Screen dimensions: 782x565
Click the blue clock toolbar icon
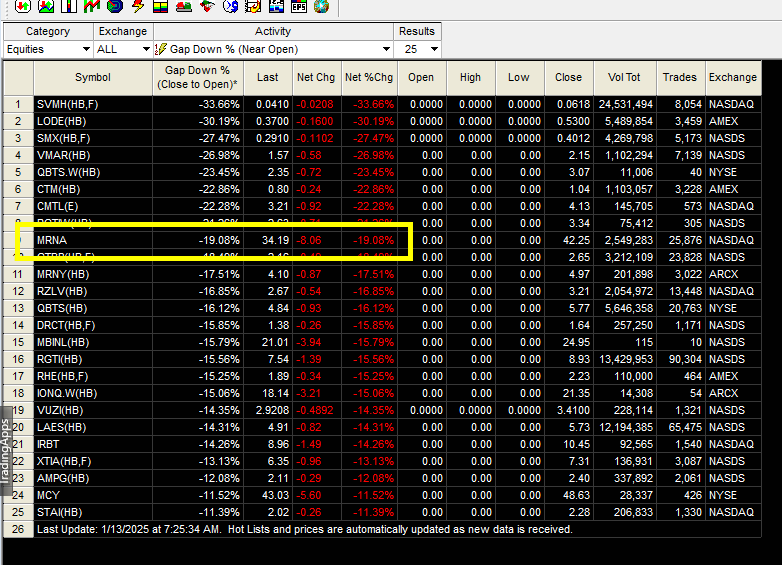(x=230, y=6)
